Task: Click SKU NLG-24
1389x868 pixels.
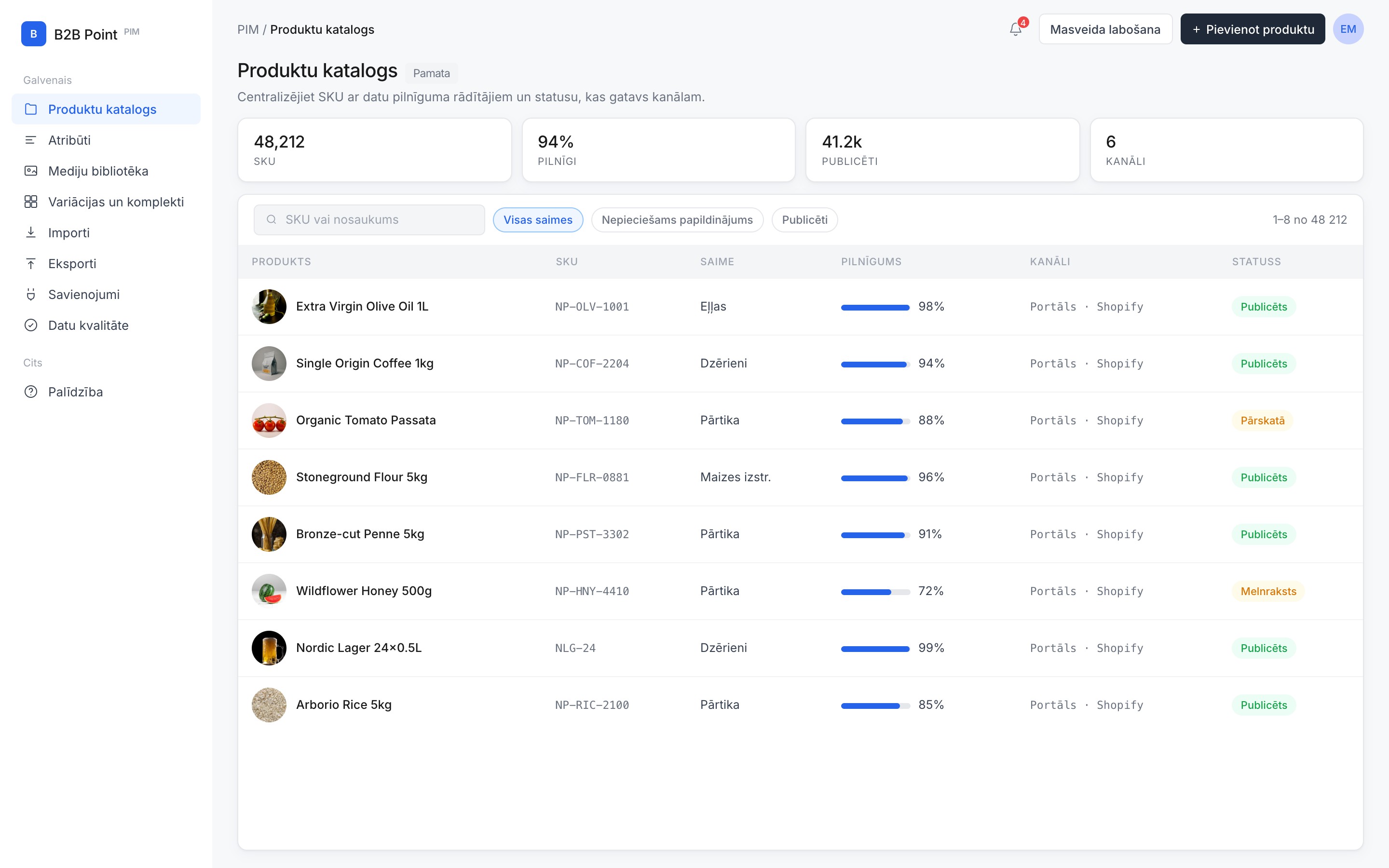Action: (x=575, y=648)
